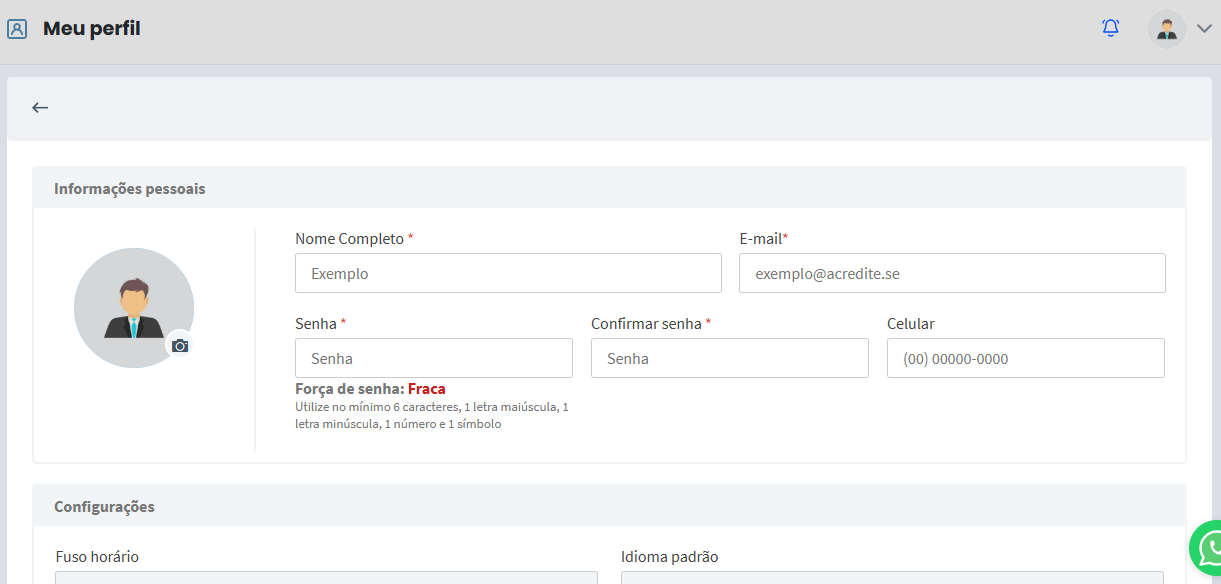Image resolution: width=1221 pixels, height=584 pixels.
Task: Click the profile page icon beside Meu perfil
Action: pos(17,29)
